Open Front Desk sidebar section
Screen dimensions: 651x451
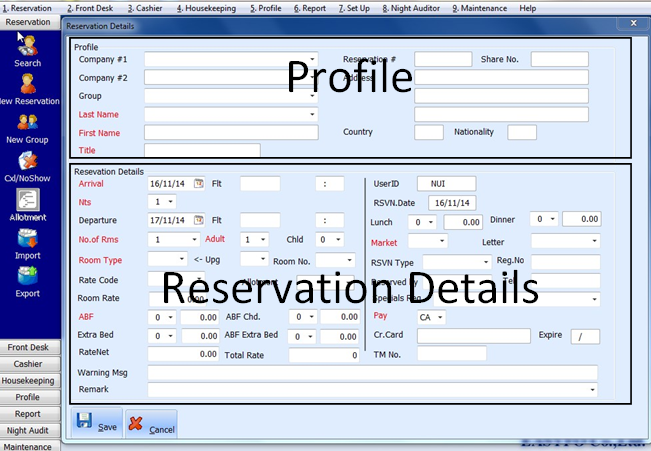30,347
